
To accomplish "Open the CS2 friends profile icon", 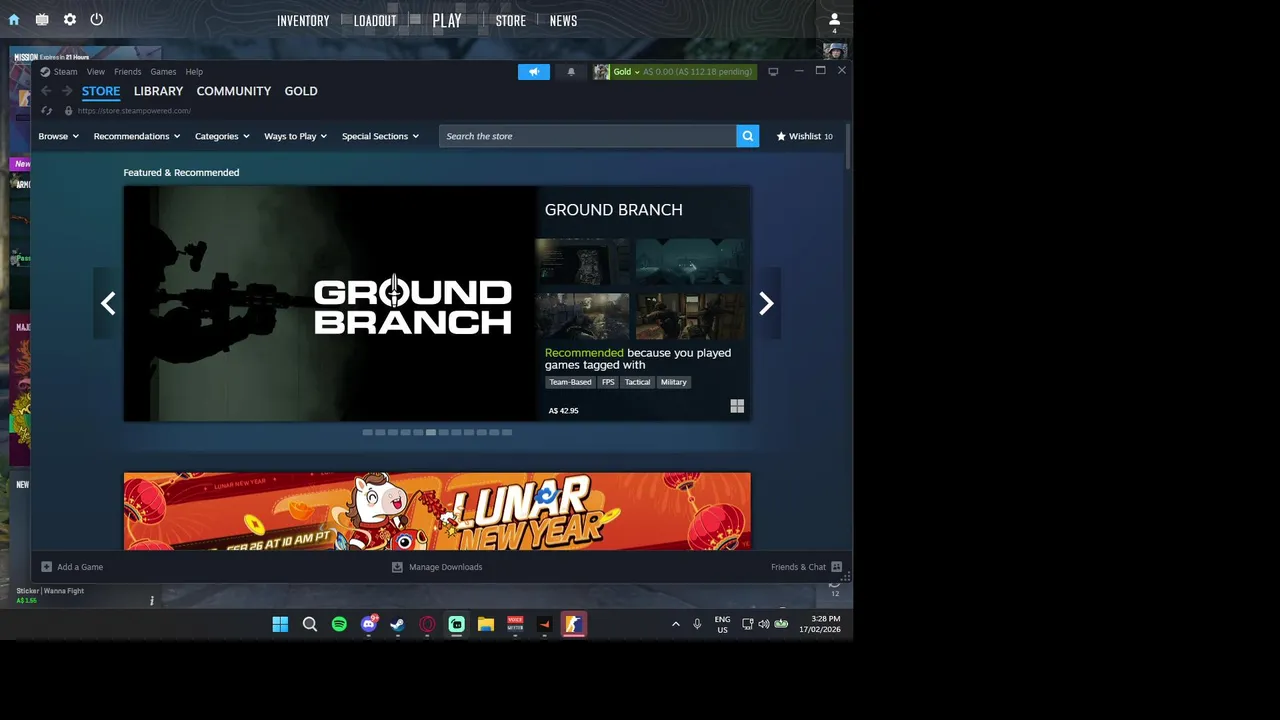I will click(834, 19).
